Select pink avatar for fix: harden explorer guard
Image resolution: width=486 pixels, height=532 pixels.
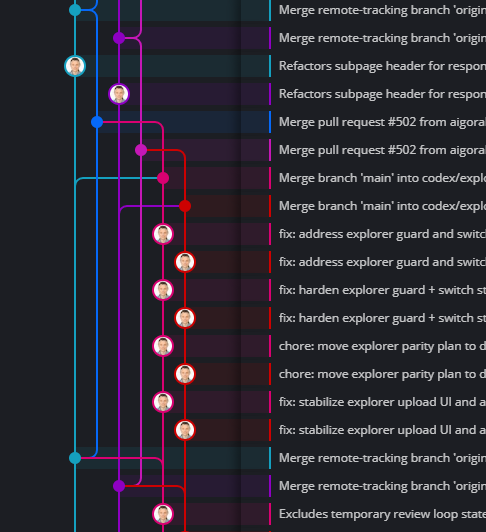(x=163, y=290)
